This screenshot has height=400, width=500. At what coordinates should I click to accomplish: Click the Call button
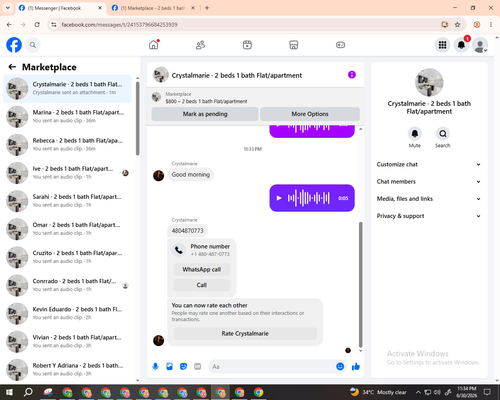[x=202, y=285]
